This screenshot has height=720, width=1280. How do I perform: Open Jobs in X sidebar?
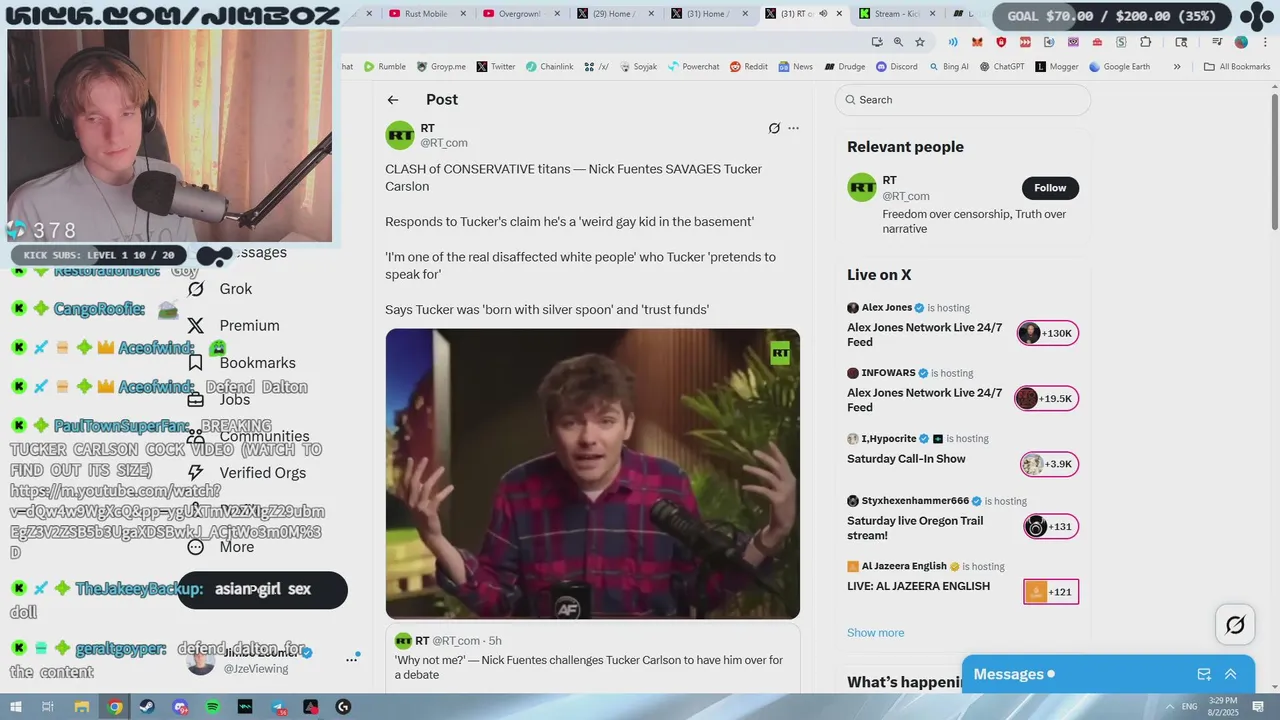[x=220, y=400]
